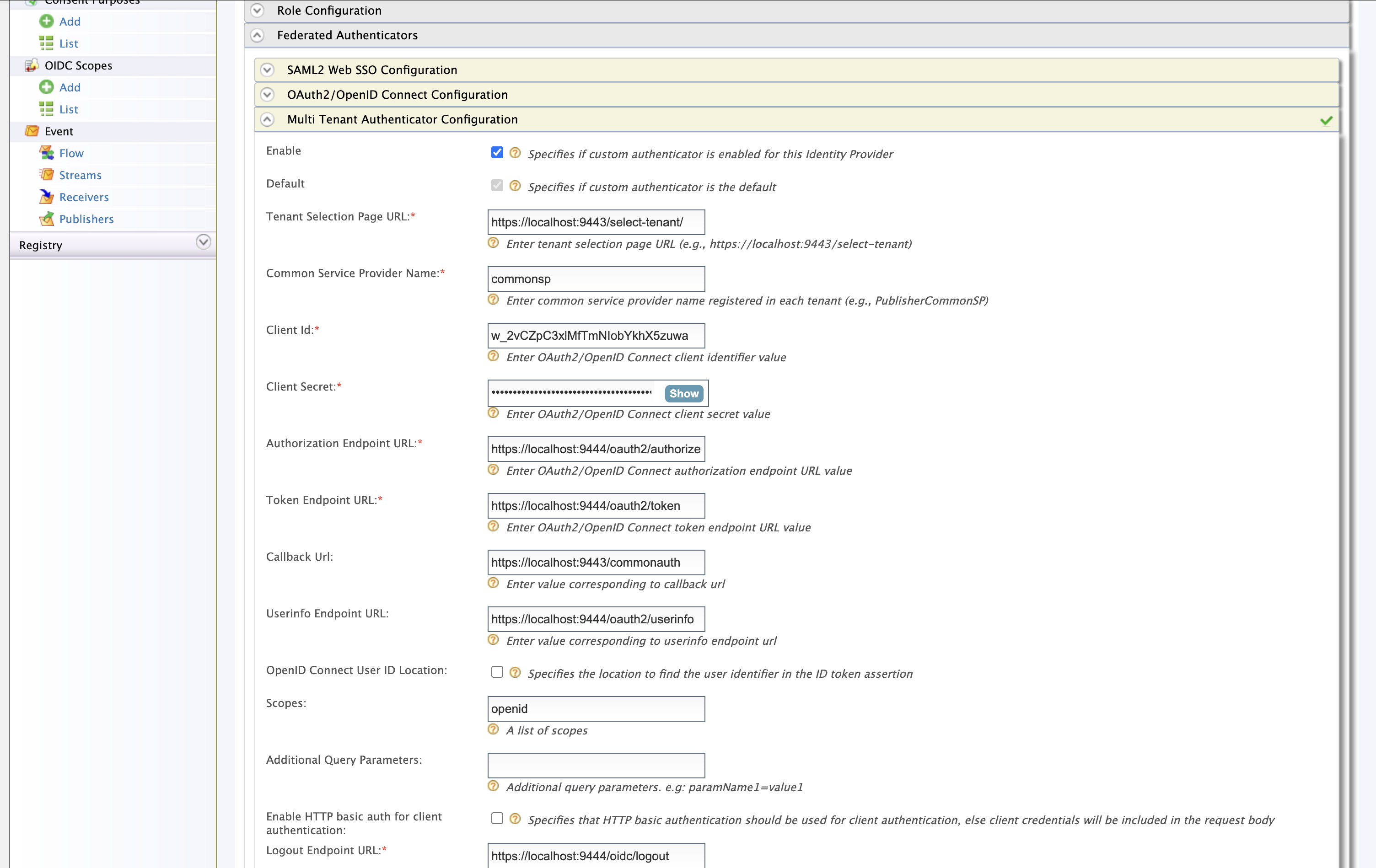Click the Event section folder icon
Viewport: 1376px width, 868px height.
pyautogui.click(x=32, y=131)
